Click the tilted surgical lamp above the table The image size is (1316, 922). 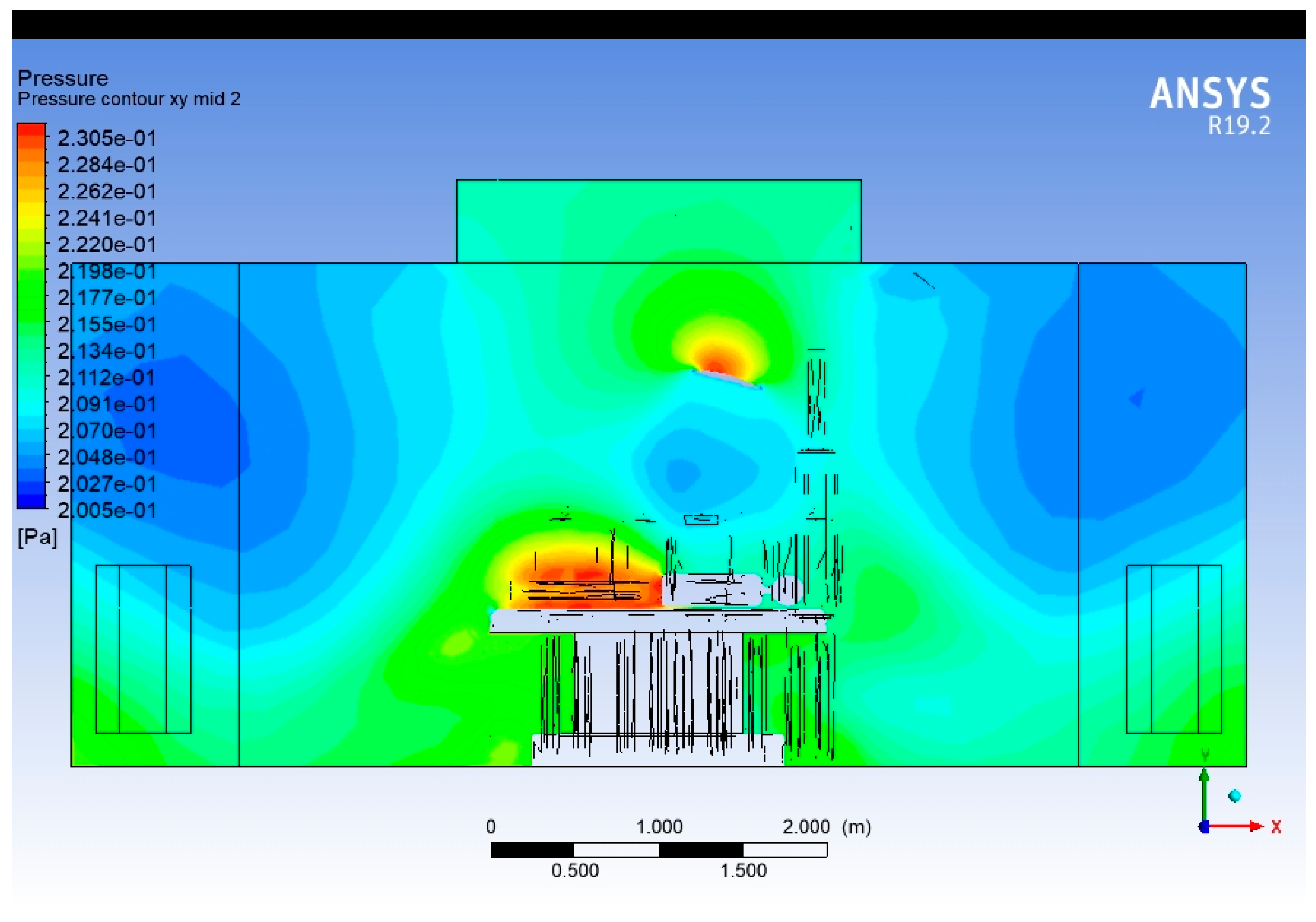(727, 379)
